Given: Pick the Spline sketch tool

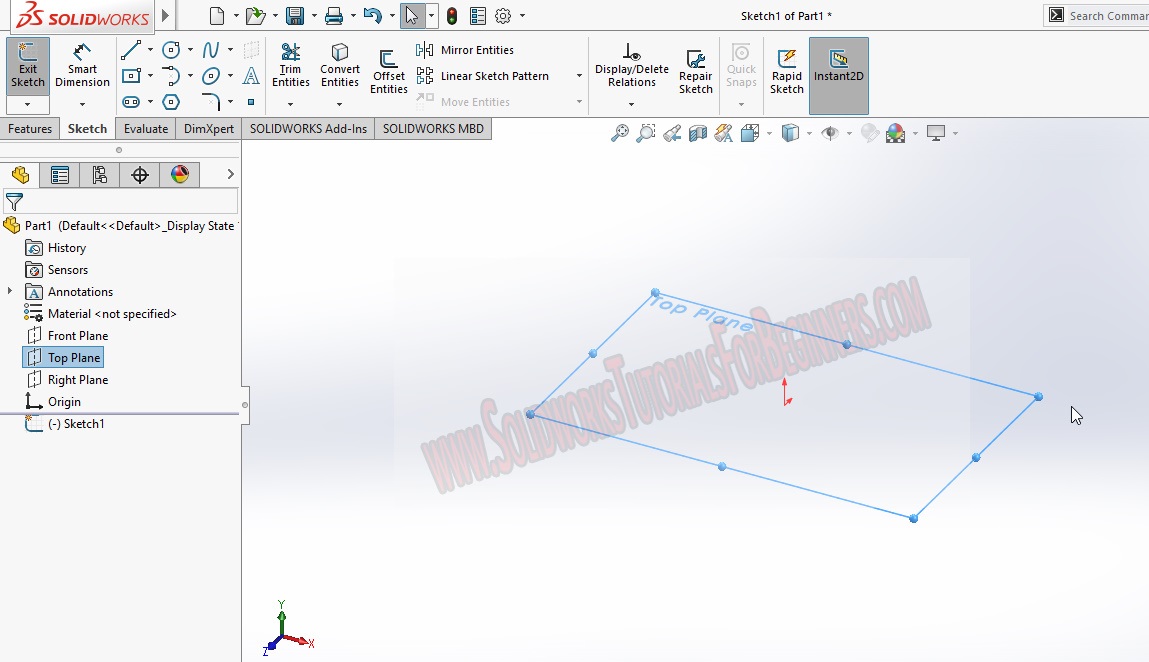Looking at the screenshot, I should (x=210, y=49).
